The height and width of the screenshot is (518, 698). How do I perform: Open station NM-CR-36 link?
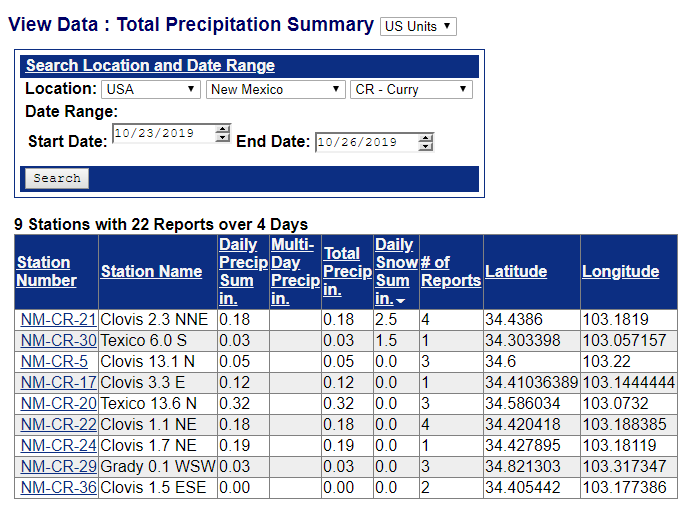coord(58,487)
